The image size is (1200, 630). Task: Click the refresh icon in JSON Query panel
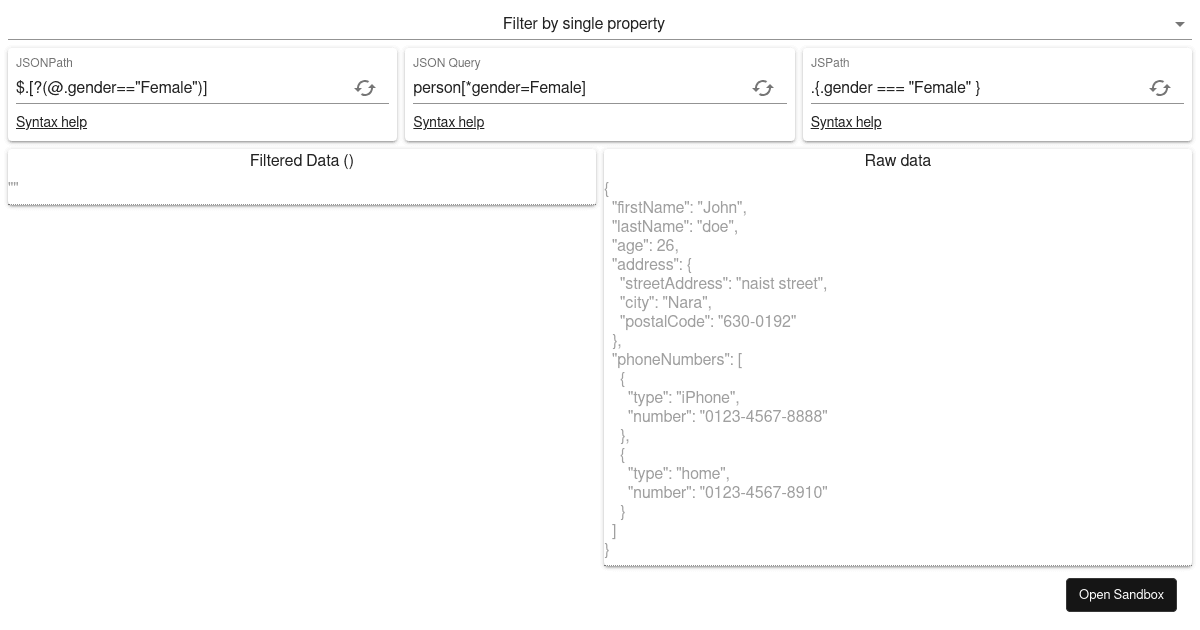763,88
